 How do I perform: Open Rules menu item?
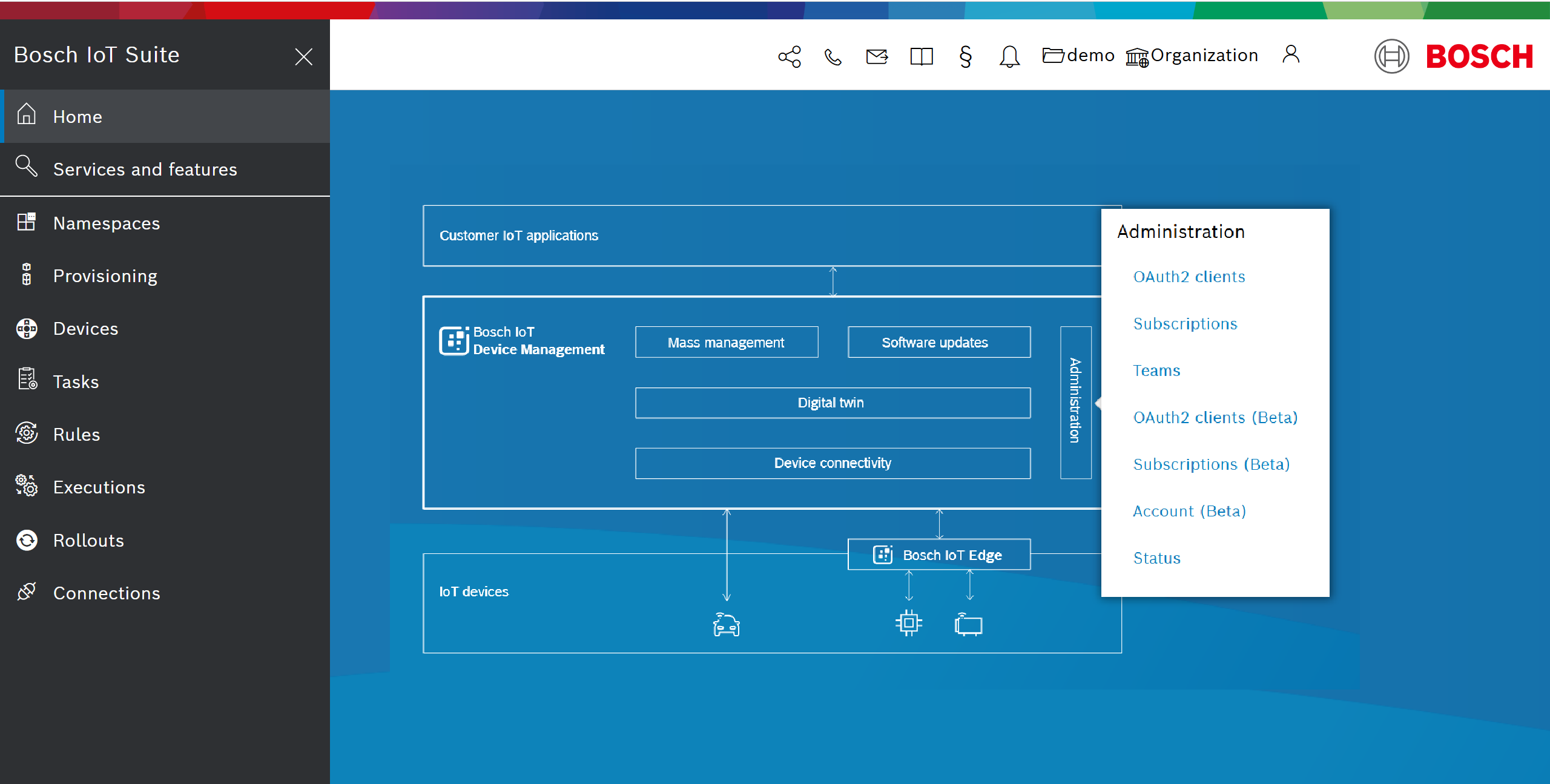[165, 435]
